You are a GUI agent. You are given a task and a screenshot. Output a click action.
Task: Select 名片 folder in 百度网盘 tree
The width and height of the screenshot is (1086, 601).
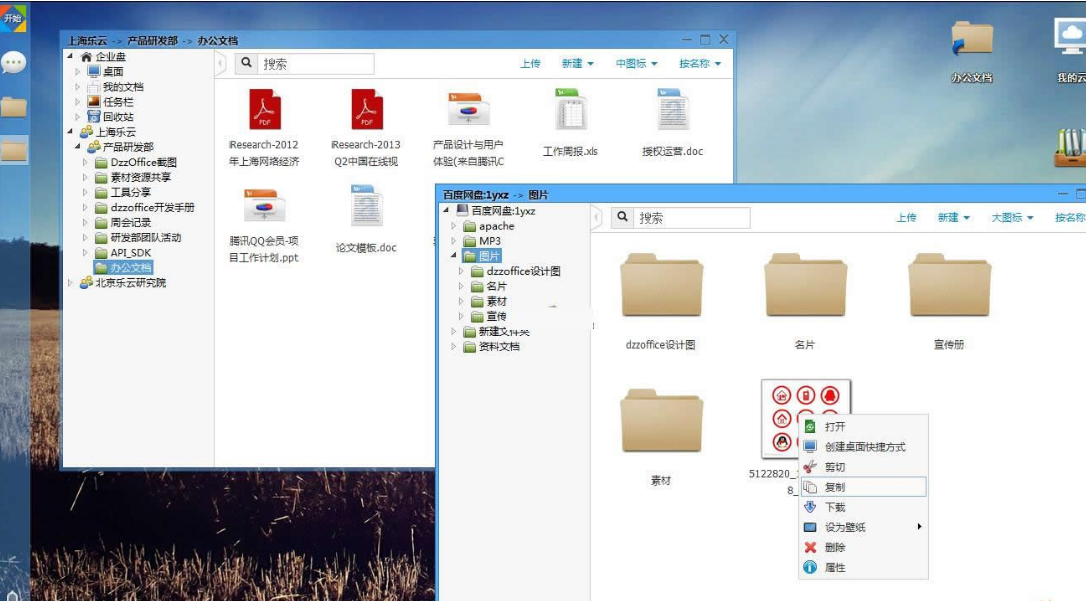(489, 286)
